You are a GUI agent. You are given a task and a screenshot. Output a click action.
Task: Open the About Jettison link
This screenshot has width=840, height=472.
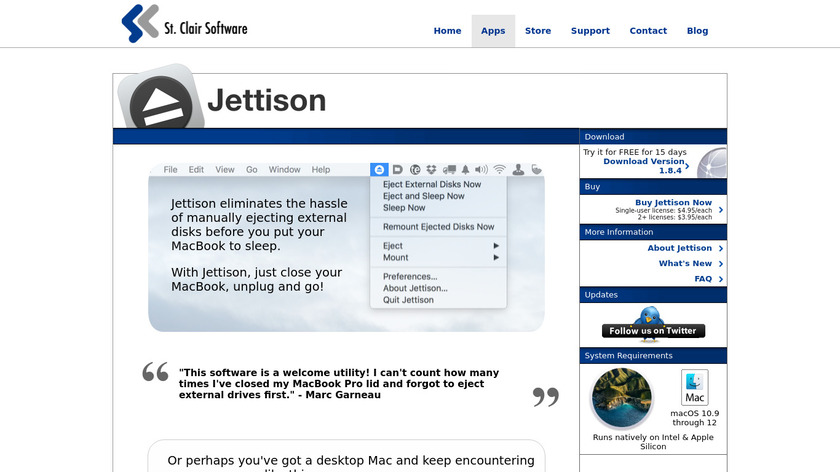click(x=679, y=248)
